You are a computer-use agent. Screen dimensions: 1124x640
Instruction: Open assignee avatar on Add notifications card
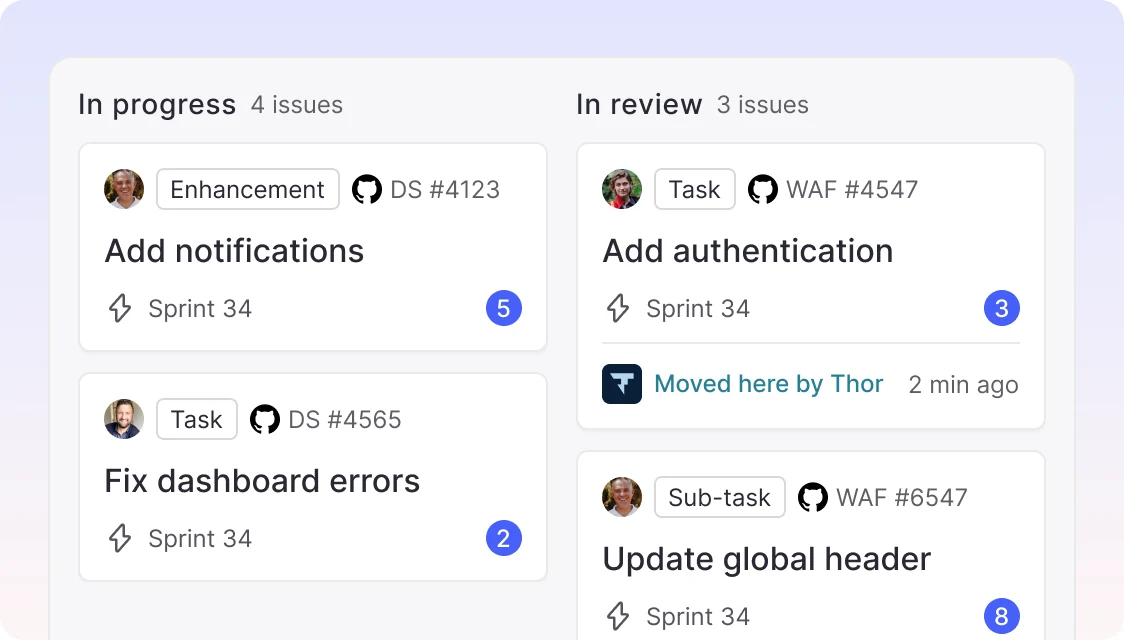pyautogui.click(x=124, y=189)
